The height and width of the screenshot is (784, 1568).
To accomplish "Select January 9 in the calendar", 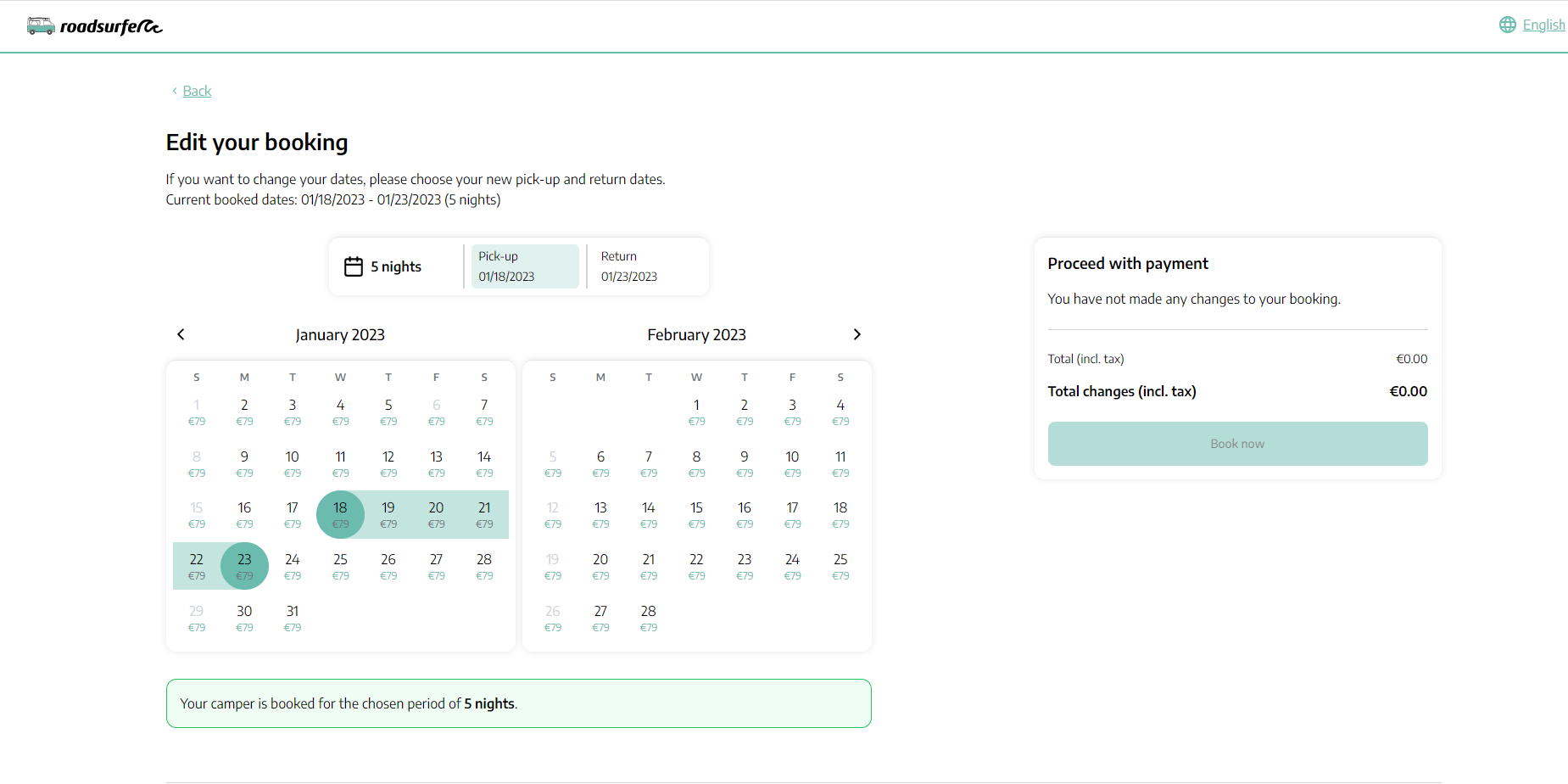I will (244, 463).
